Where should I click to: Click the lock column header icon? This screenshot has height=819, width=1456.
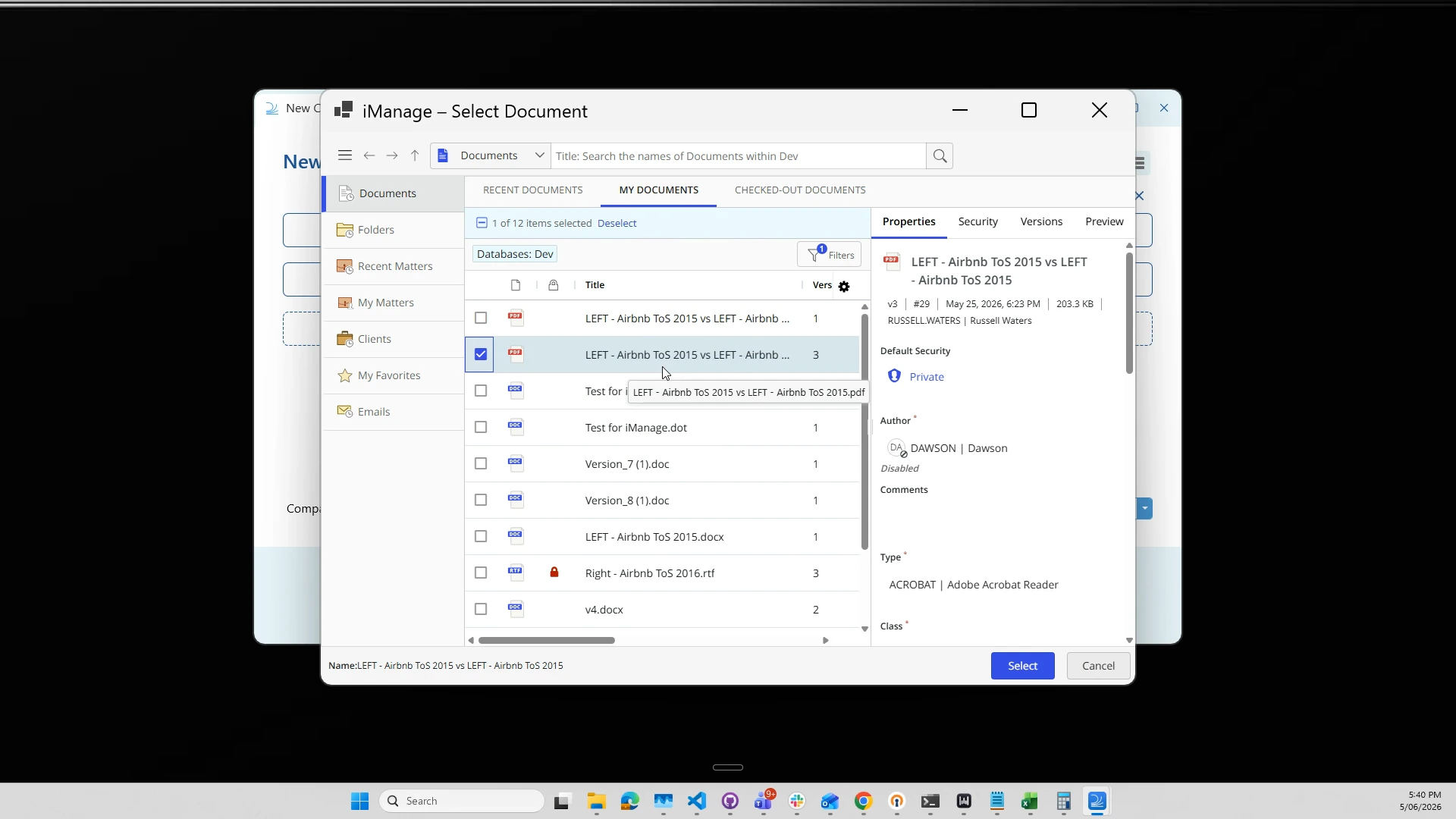coord(554,285)
